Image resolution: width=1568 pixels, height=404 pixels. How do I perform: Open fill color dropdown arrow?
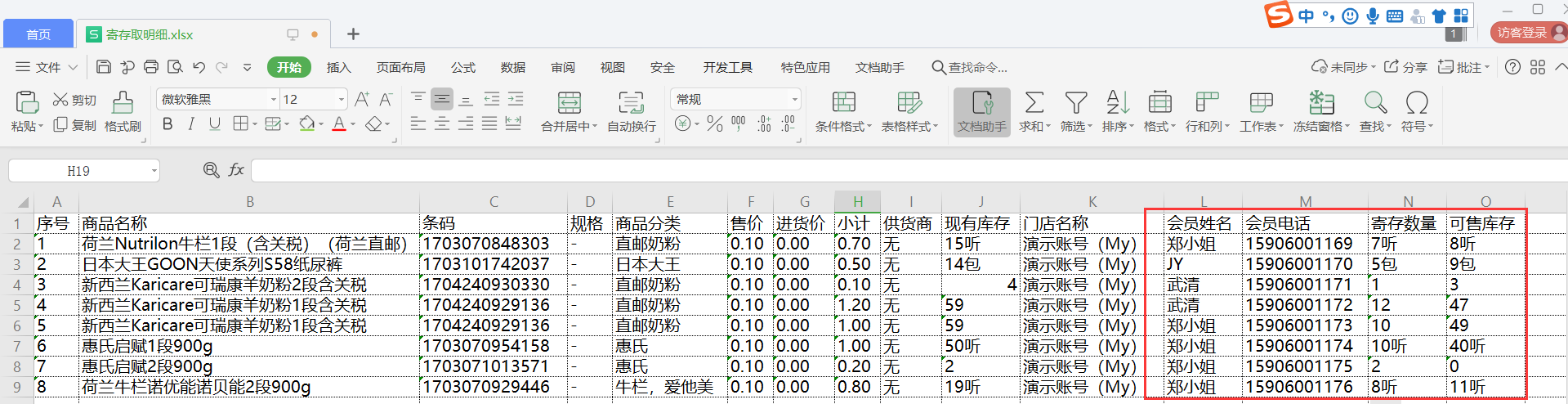[x=320, y=124]
